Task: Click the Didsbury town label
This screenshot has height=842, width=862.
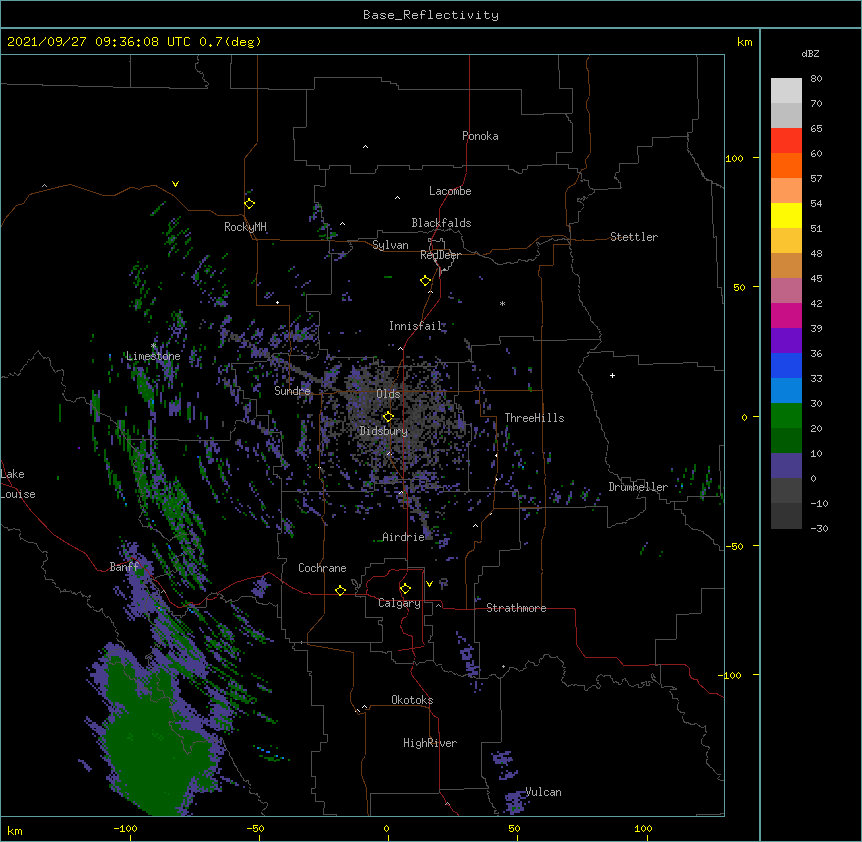Action: (x=384, y=431)
